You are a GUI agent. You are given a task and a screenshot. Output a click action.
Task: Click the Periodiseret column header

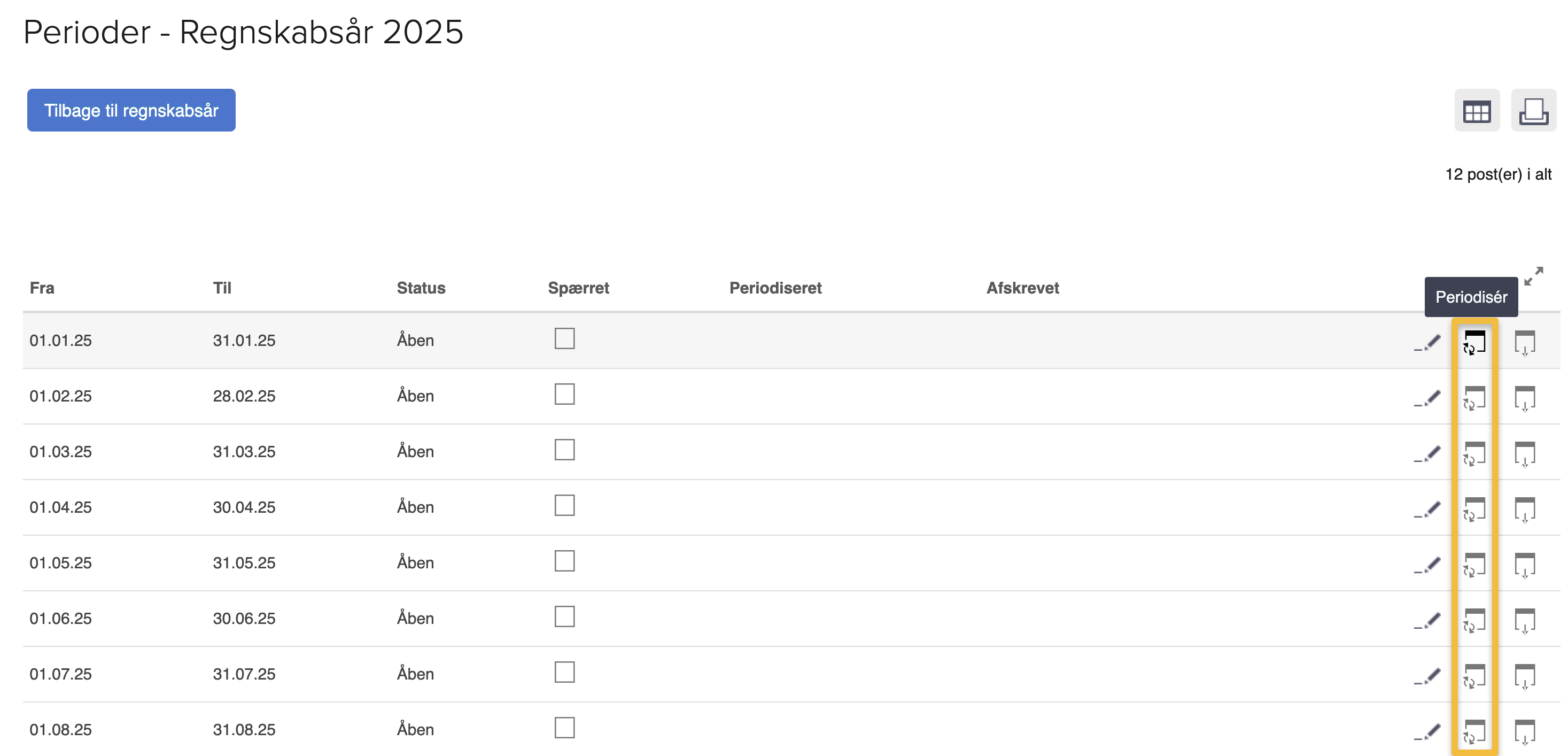click(775, 288)
